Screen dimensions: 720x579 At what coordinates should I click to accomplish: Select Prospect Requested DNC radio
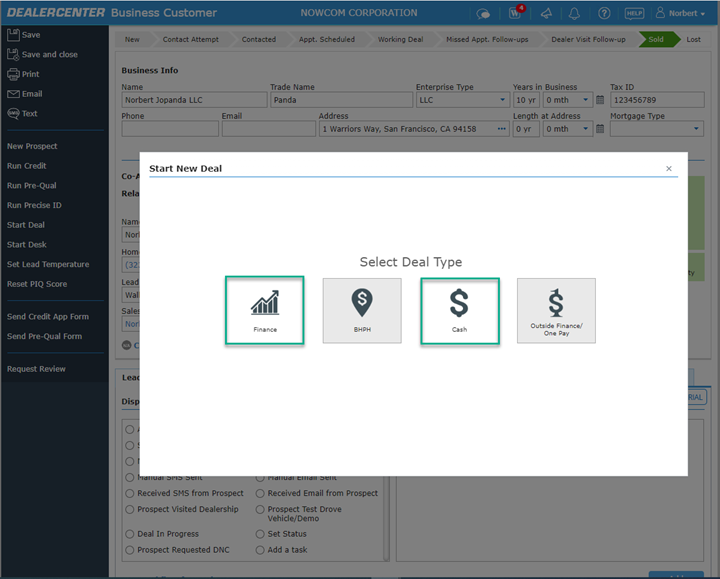click(x=129, y=550)
